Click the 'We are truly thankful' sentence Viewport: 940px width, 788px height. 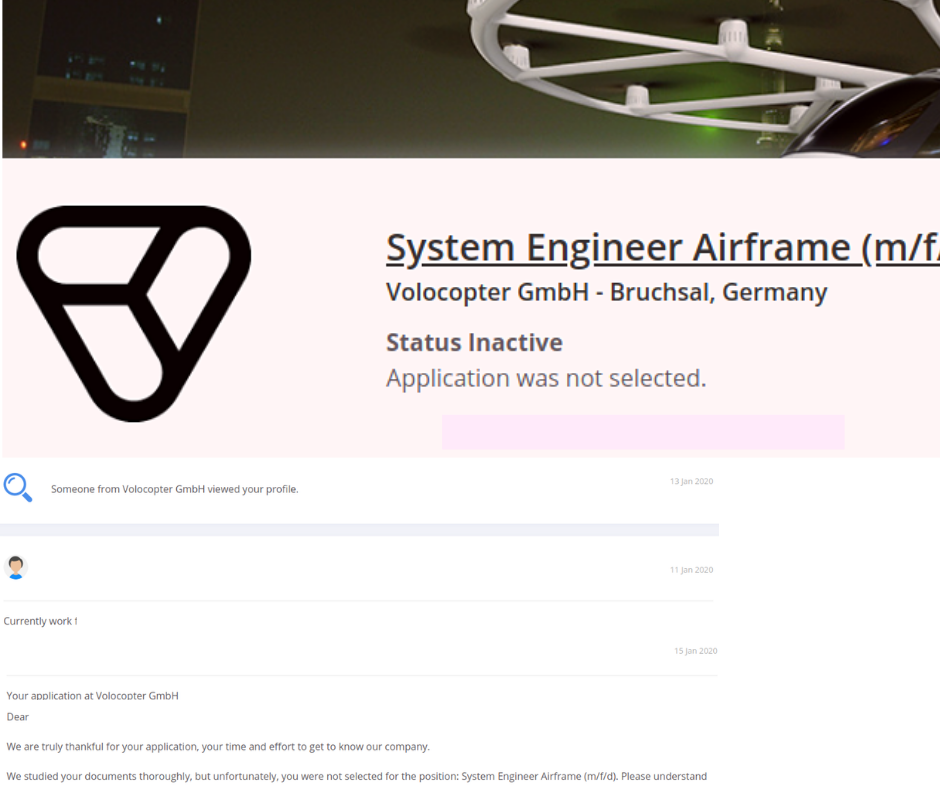[x=218, y=747]
